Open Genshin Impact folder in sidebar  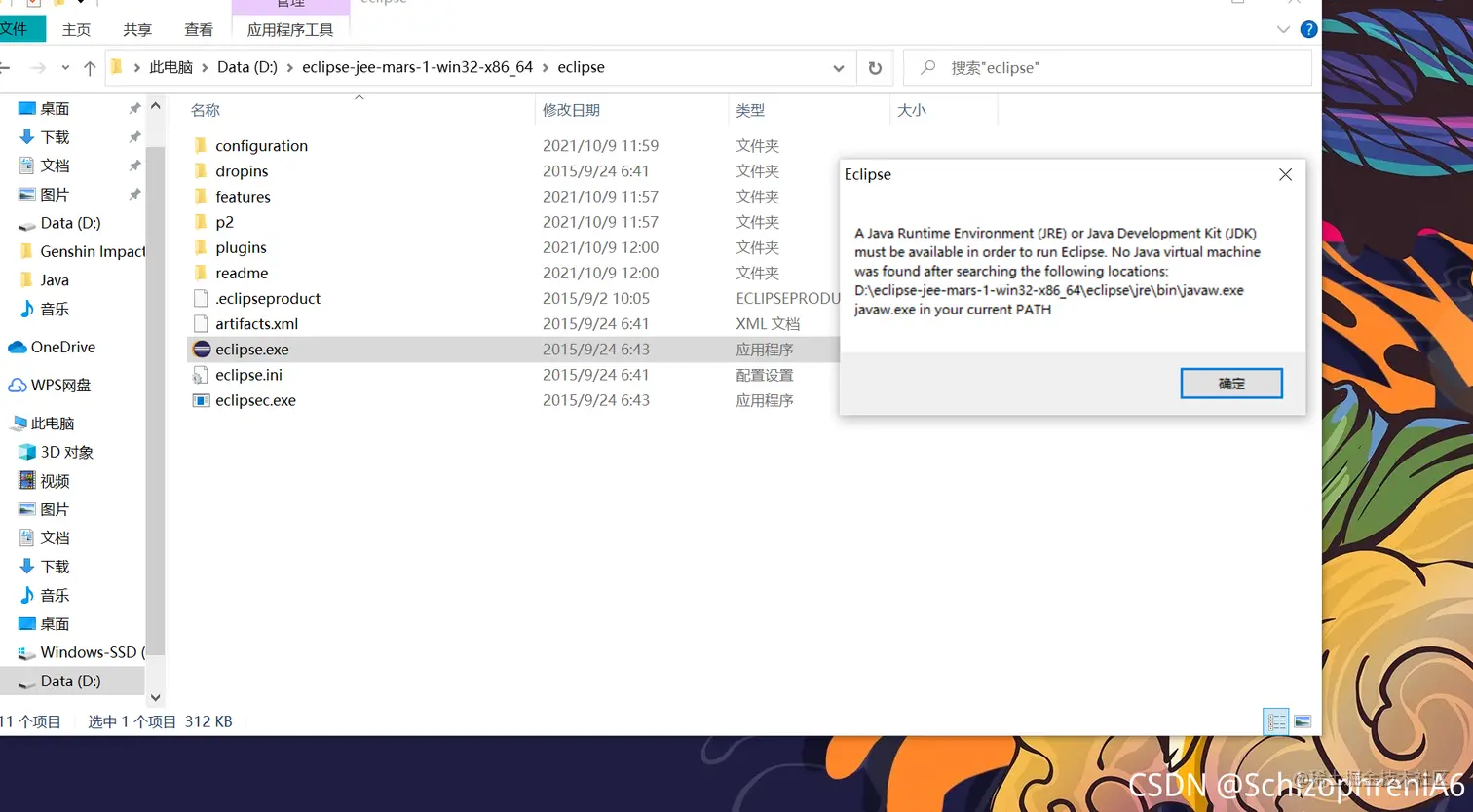82,251
